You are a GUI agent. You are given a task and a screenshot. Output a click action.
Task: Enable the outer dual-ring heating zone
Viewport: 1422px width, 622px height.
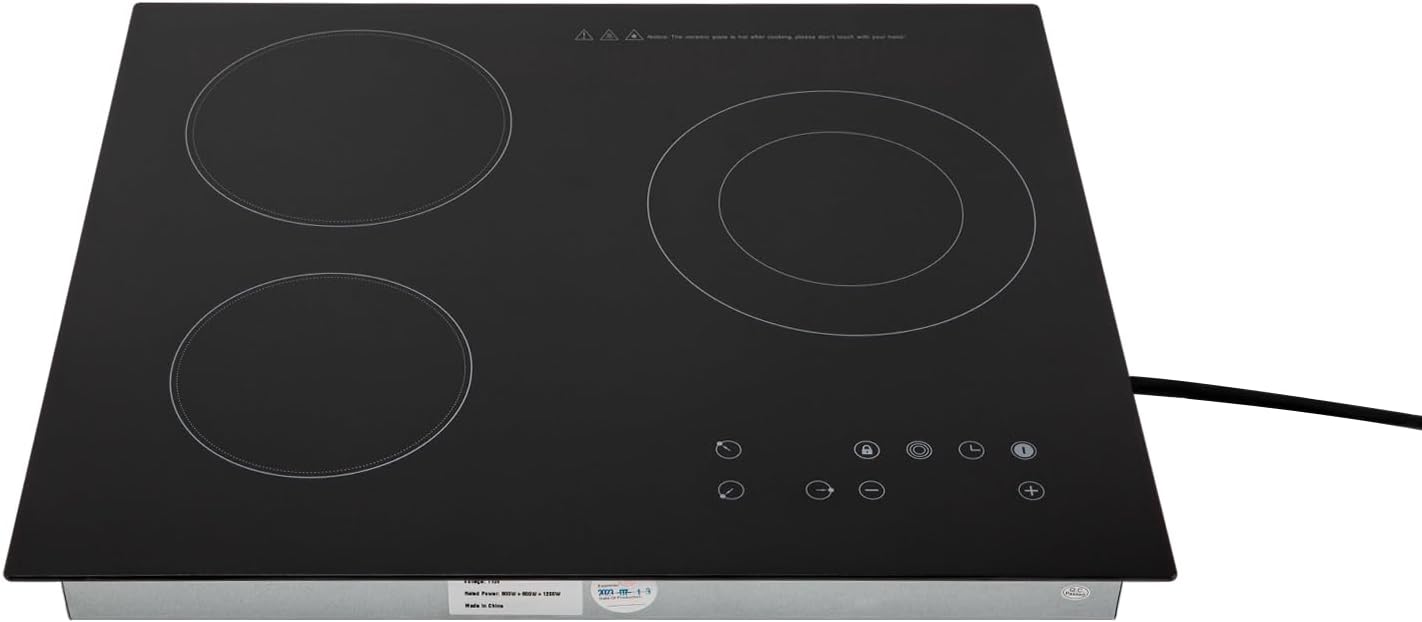[x=918, y=448]
